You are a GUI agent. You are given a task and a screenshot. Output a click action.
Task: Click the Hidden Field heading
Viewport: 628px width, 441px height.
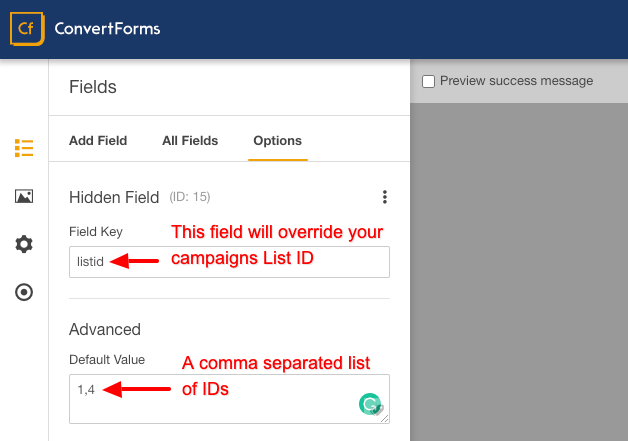pyautogui.click(x=114, y=197)
